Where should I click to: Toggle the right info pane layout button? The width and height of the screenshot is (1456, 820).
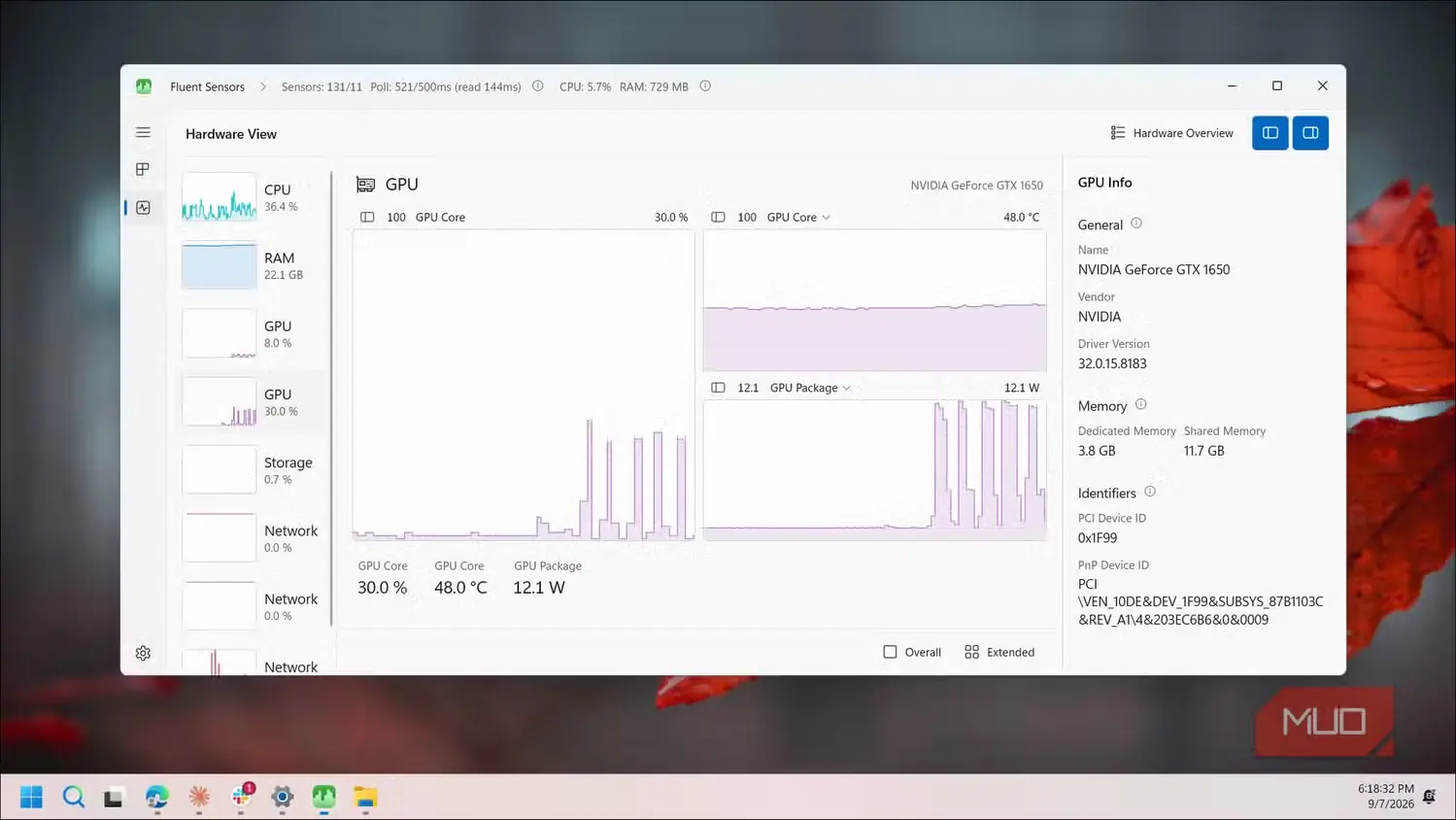1310,133
